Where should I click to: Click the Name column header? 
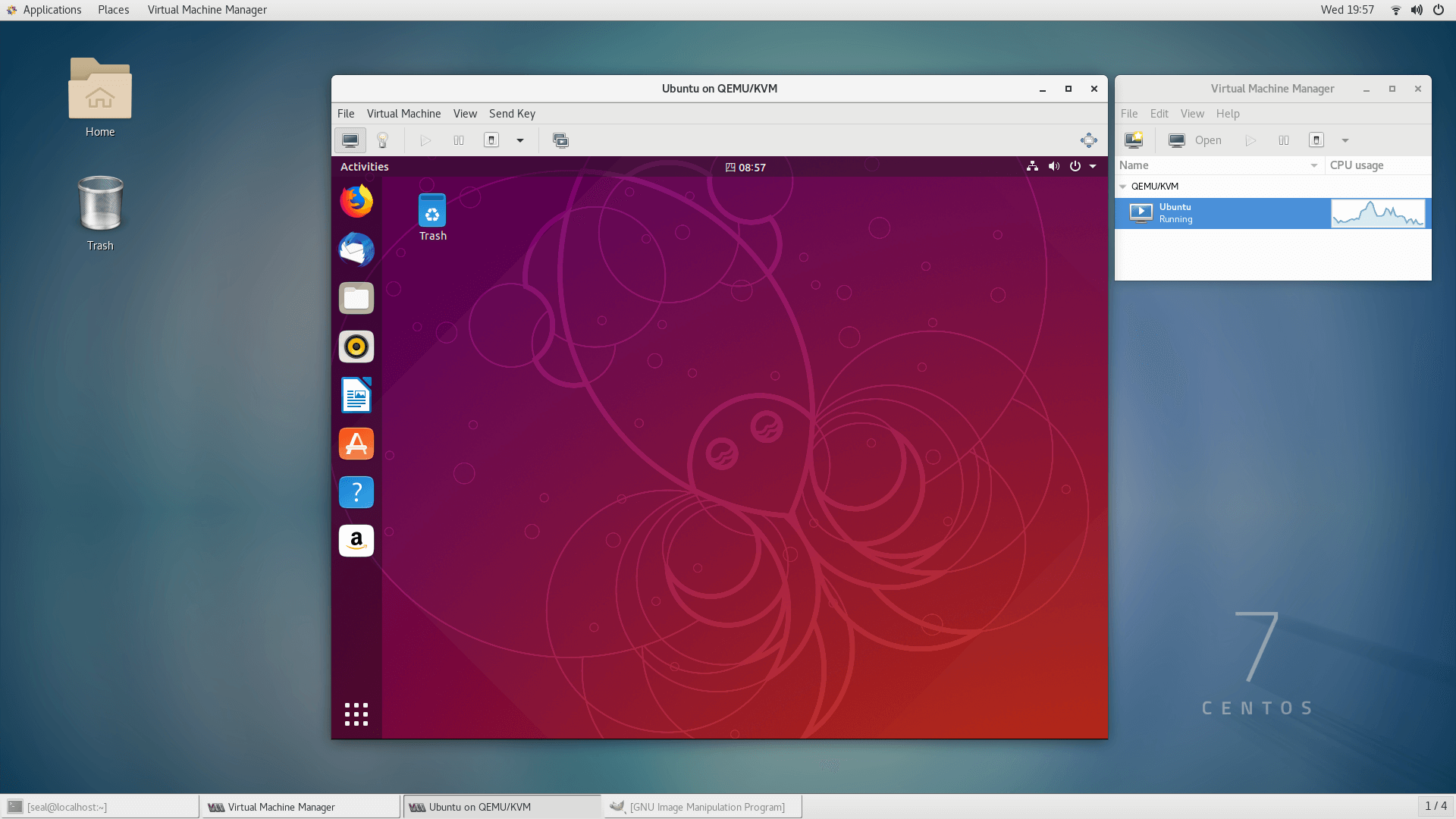coord(1213,165)
